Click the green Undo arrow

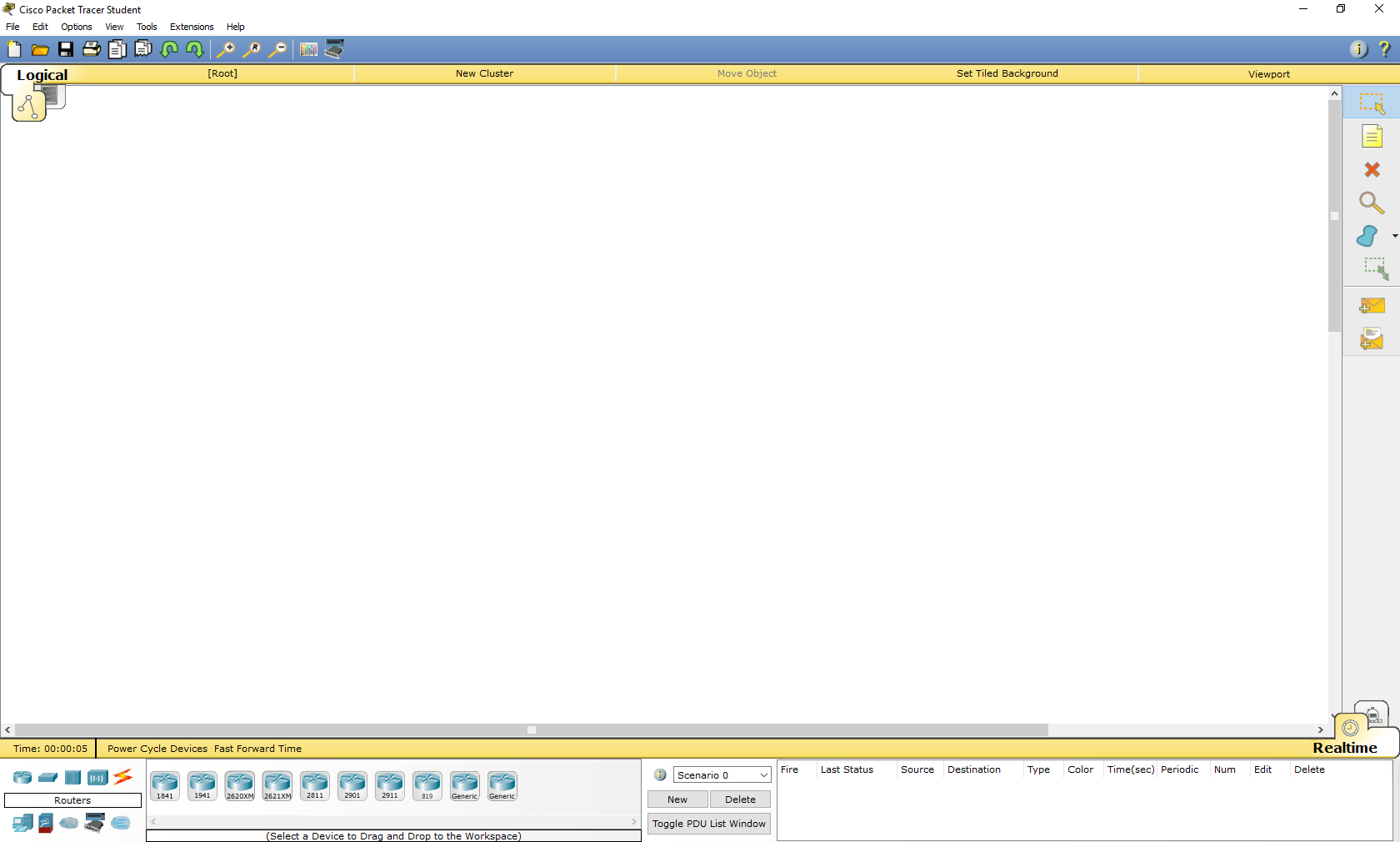(x=169, y=49)
